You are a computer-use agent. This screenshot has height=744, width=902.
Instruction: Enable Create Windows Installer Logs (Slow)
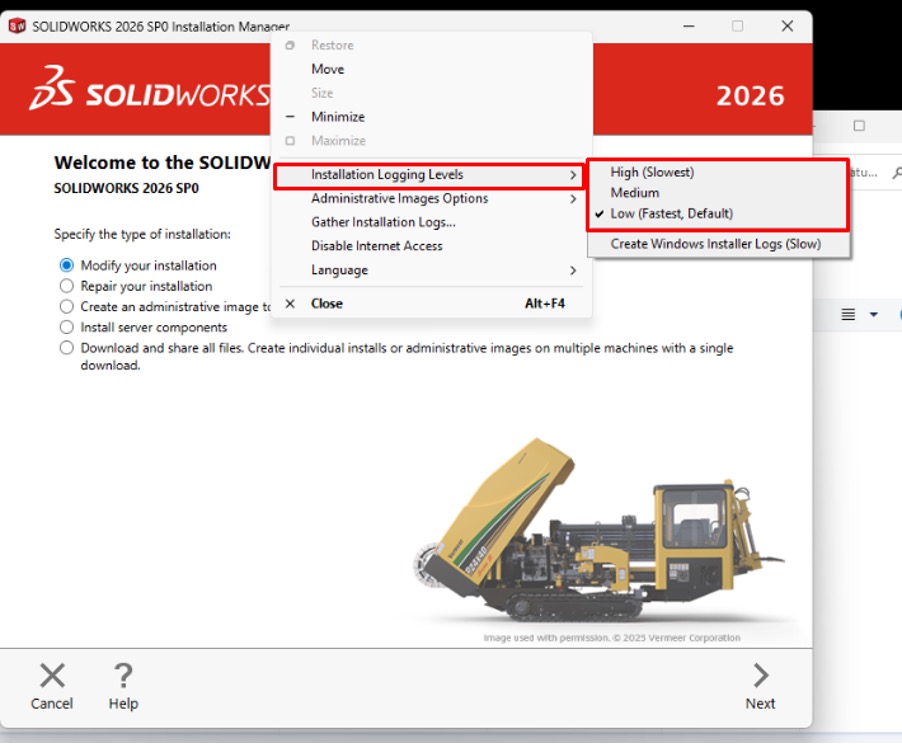pos(716,244)
